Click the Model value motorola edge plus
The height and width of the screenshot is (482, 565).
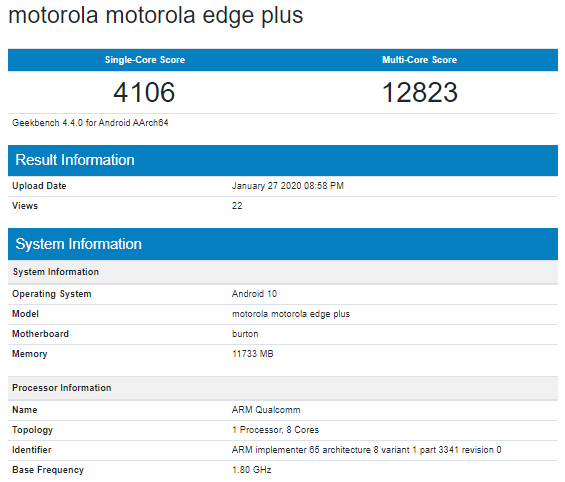[x=291, y=314]
